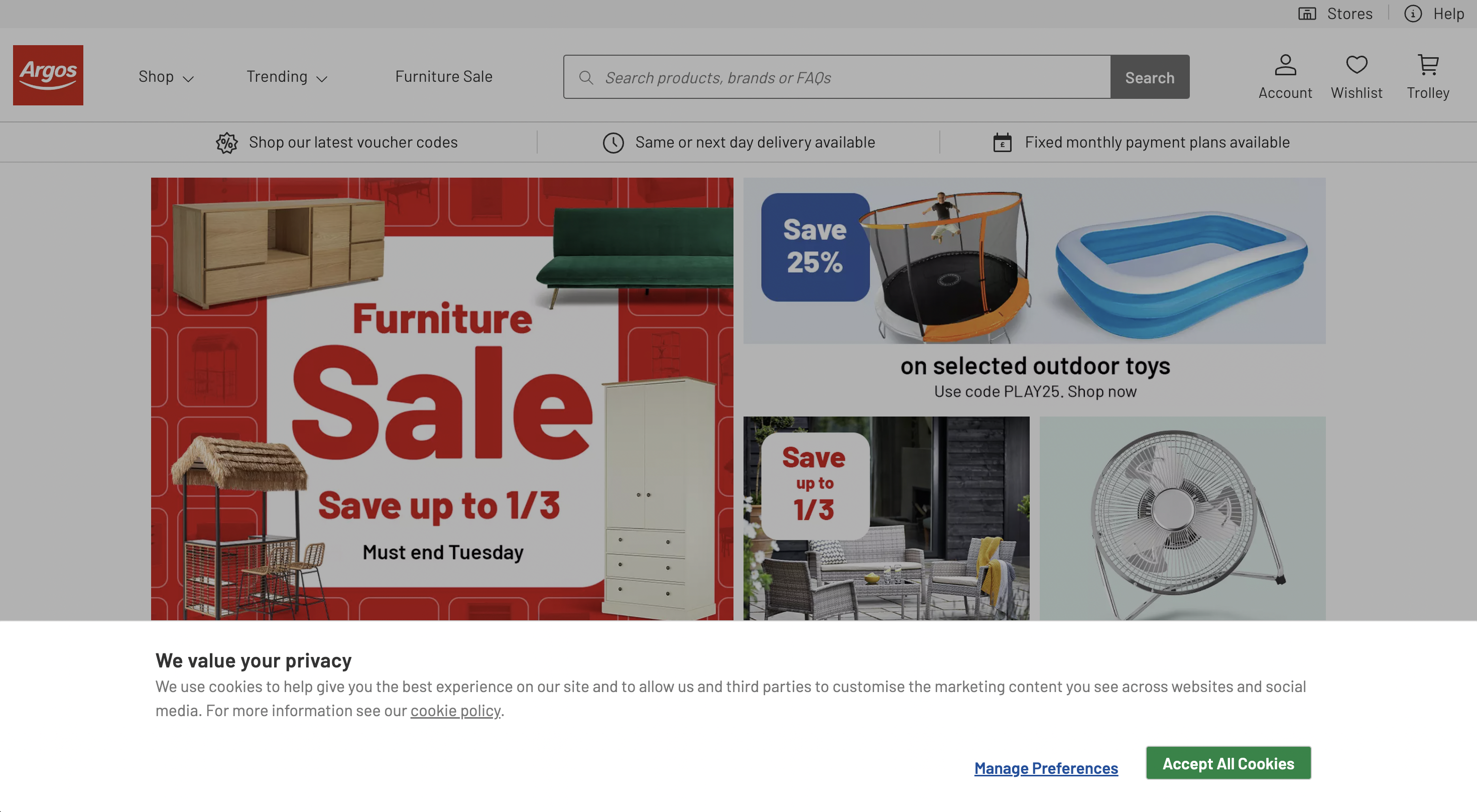Click the Help info icon

pos(1412,14)
